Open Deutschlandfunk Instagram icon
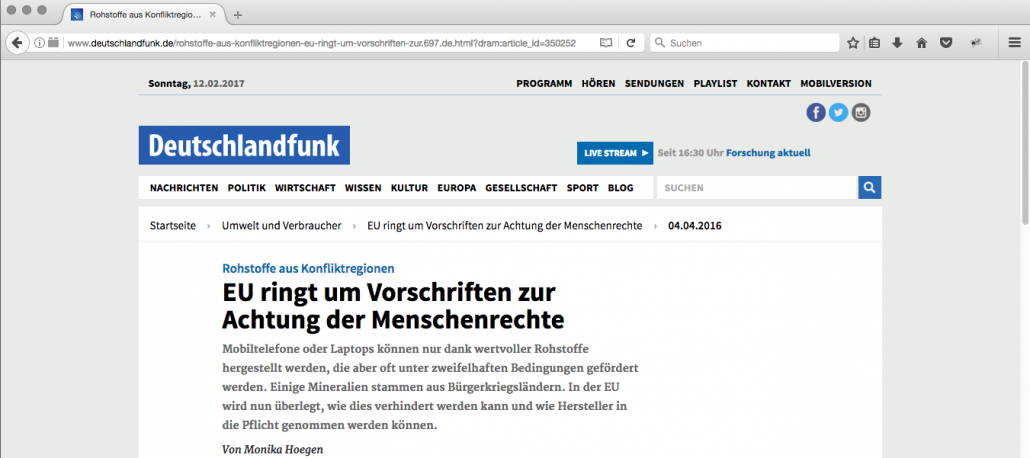Image resolution: width=1030 pixels, height=458 pixels. [861, 112]
